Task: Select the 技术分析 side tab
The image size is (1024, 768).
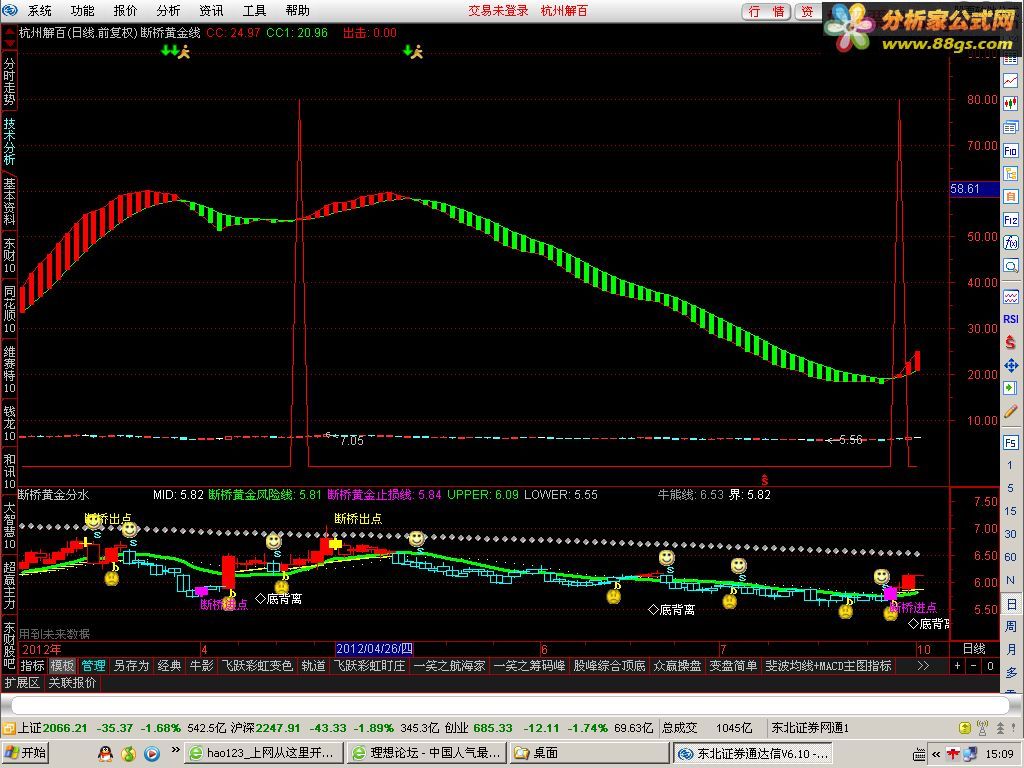Action: click(9, 141)
